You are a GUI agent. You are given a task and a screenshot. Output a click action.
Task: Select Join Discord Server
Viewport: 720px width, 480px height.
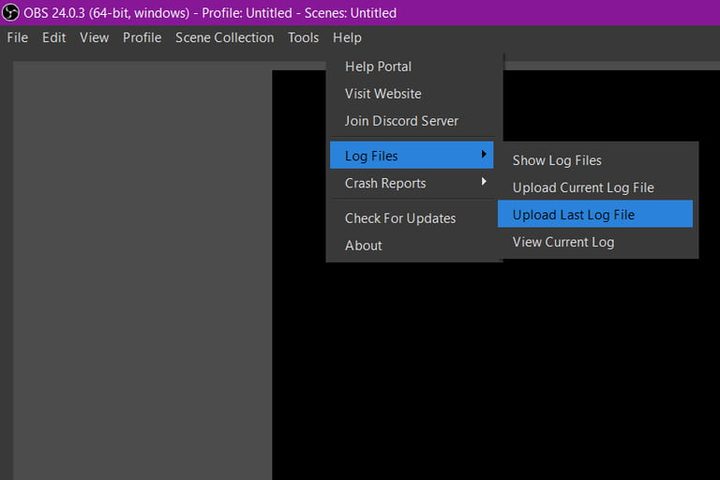pos(401,121)
